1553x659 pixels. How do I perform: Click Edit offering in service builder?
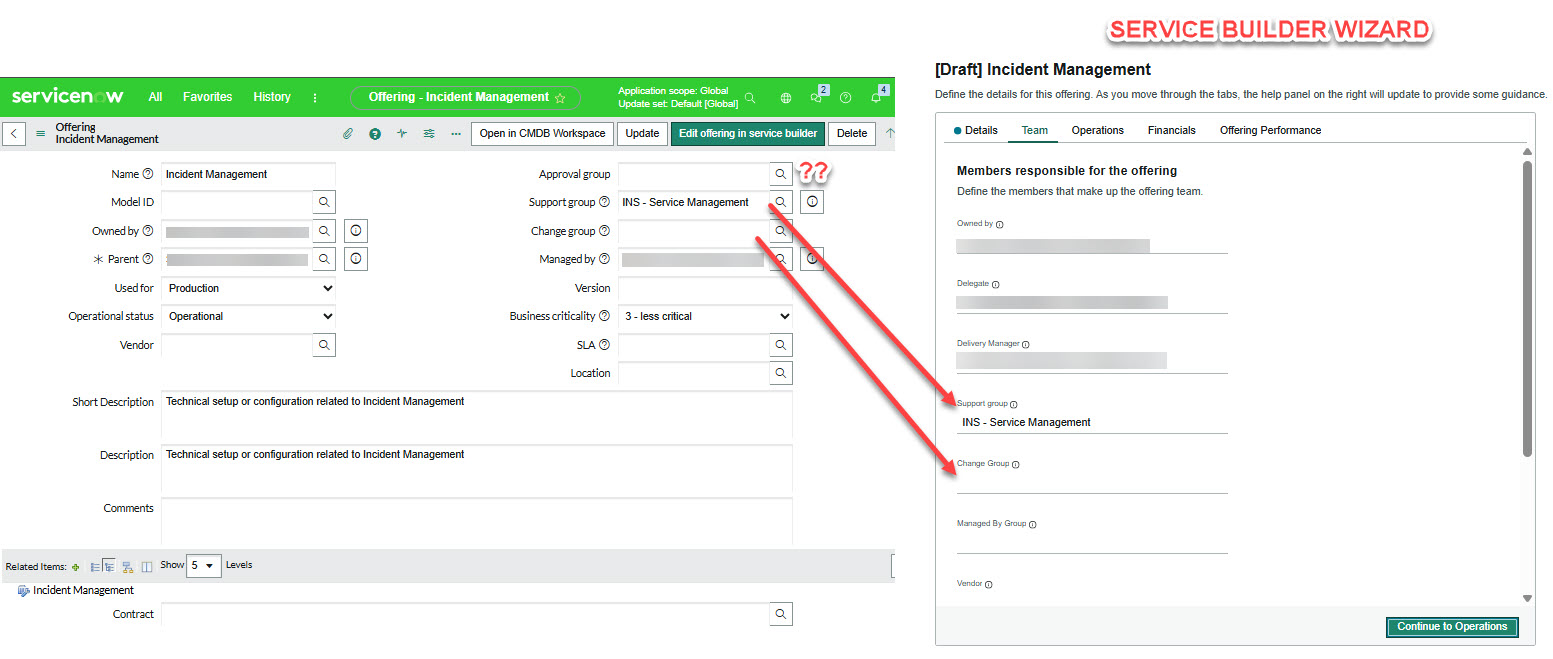[x=748, y=133]
